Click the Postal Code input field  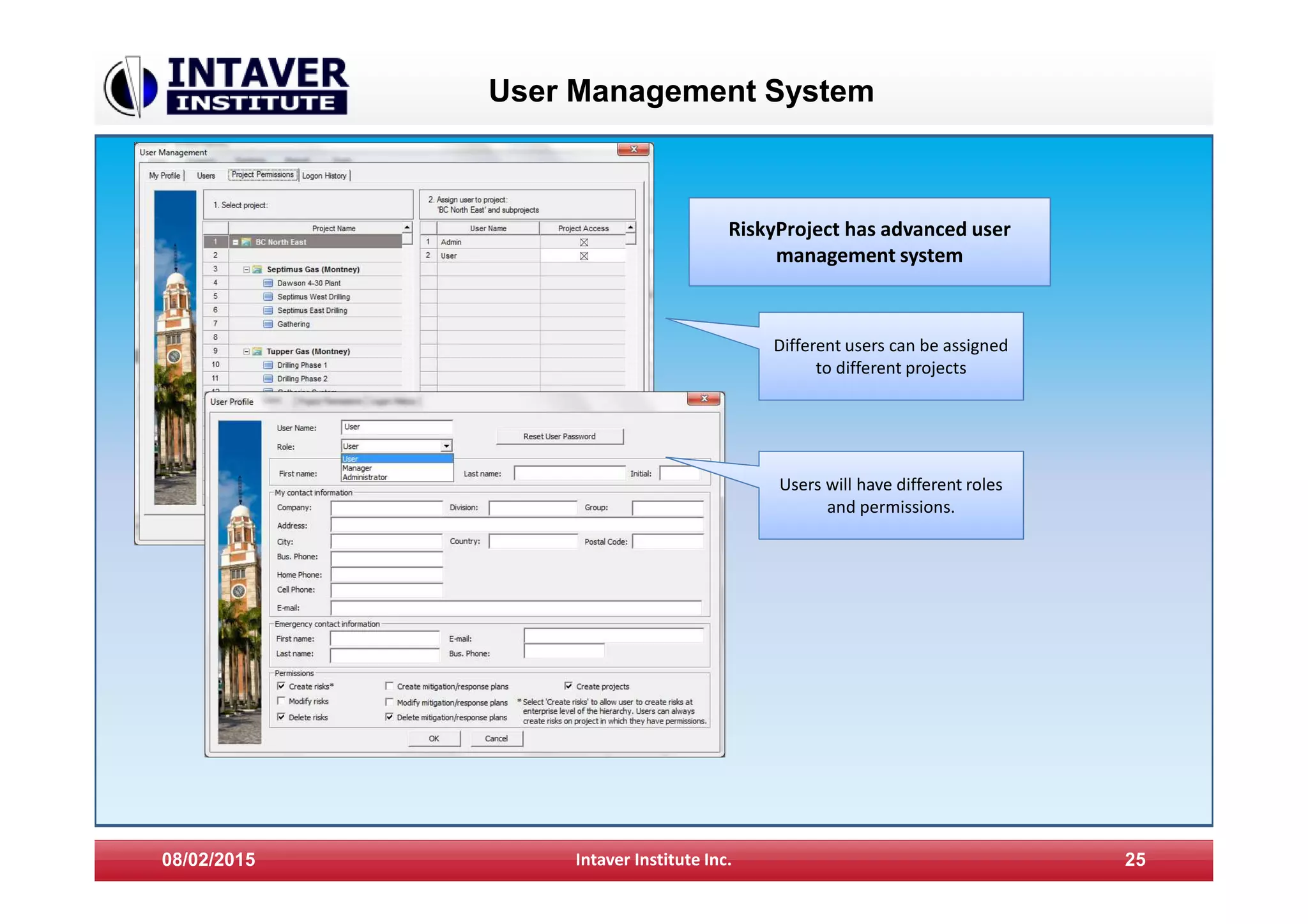(x=668, y=542)
